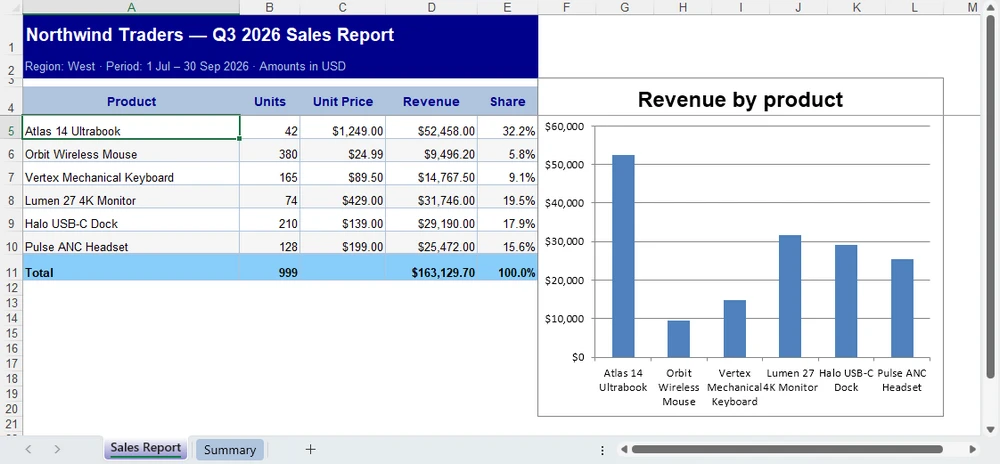The width and height of the screenshot is (1000, 464).
Task: Select the revenue cell $29,190.00
Action: click(x=432, y=221)
